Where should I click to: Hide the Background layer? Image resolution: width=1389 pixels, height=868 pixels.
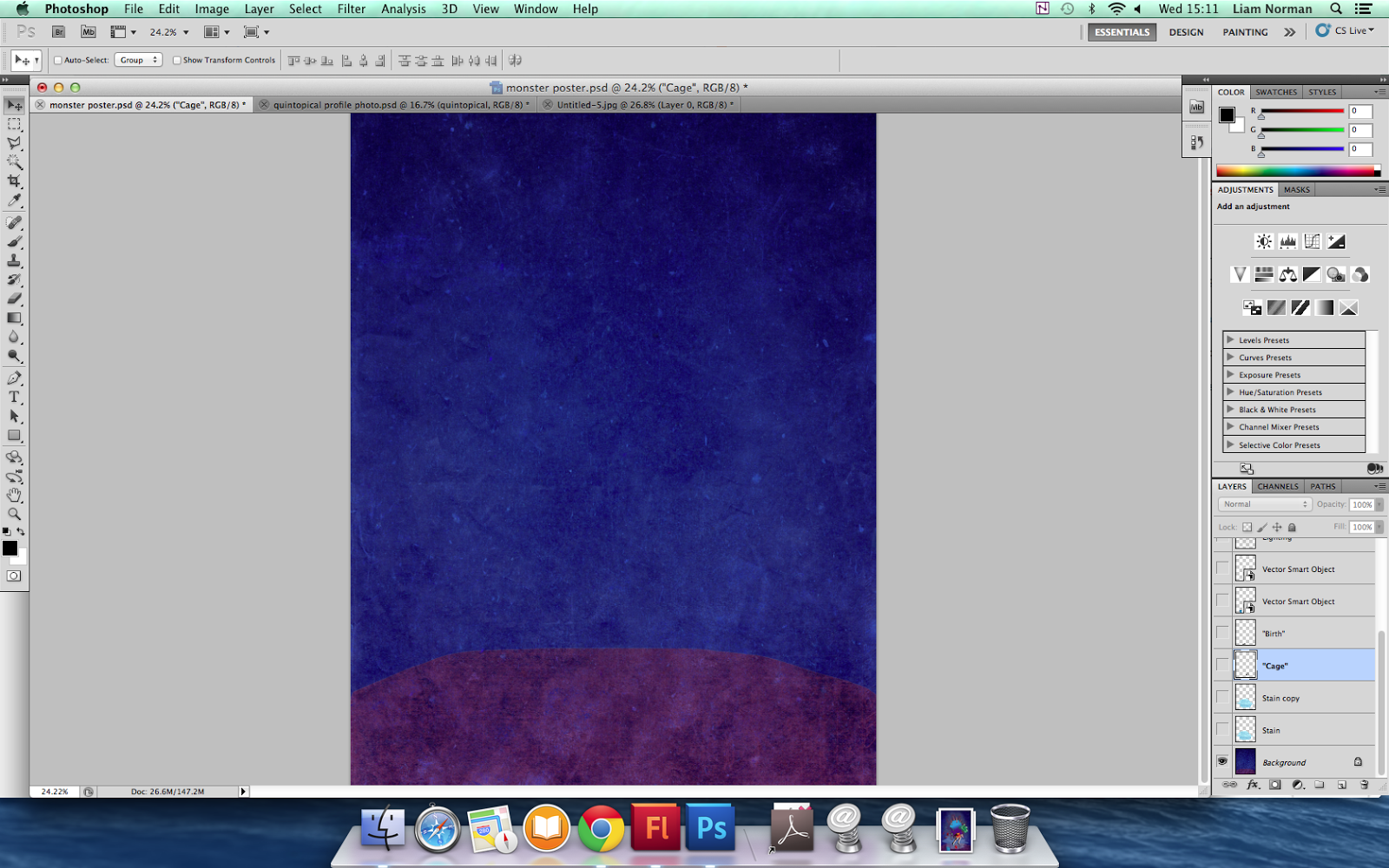click(x=1222, y=761)
